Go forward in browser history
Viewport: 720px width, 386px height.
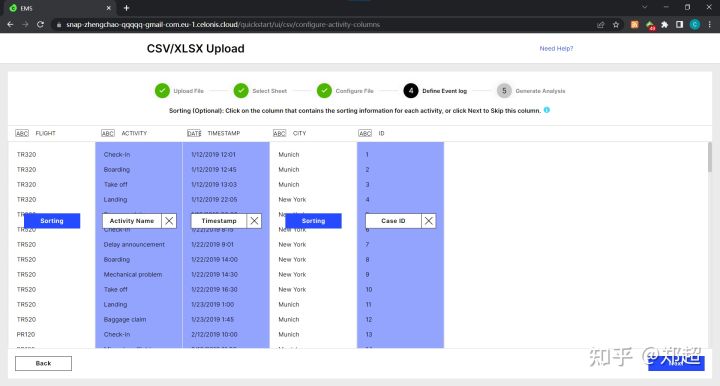25,24
